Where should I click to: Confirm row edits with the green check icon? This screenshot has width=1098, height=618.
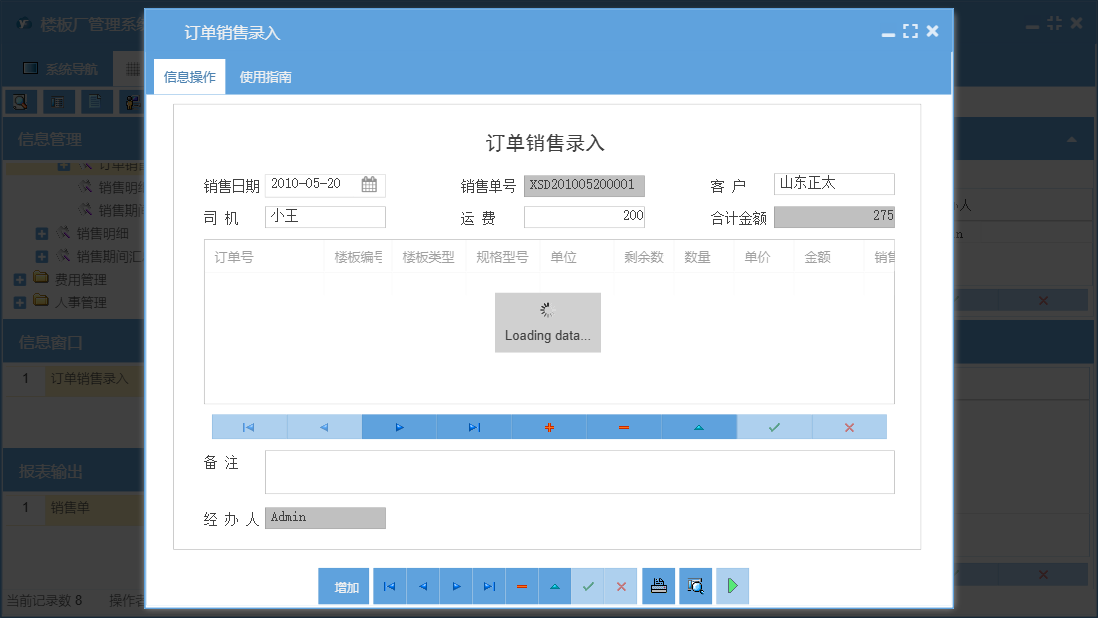[774, 426]
